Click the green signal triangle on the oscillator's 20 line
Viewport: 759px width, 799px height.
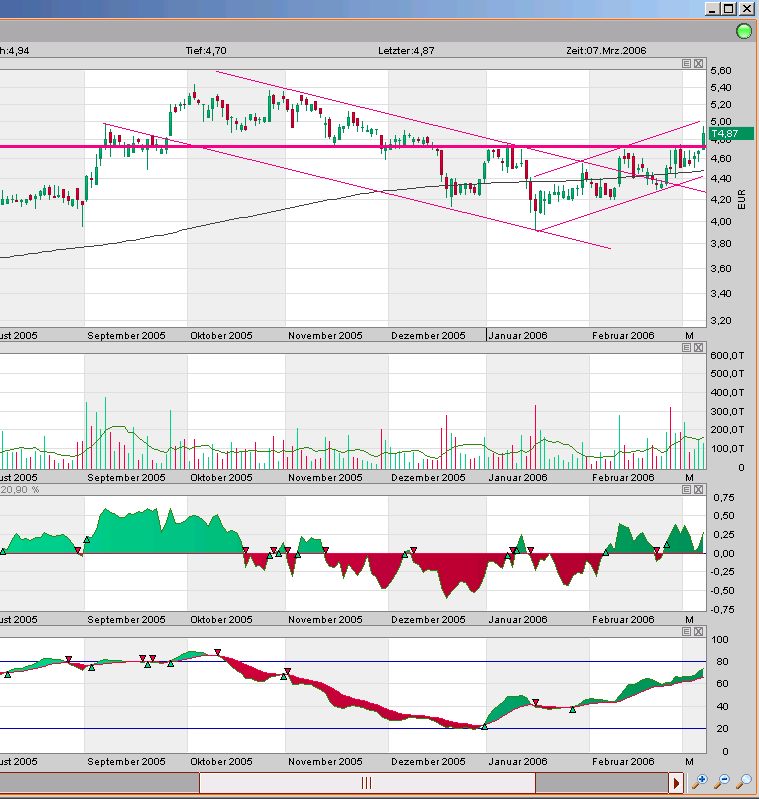[484, 727]
